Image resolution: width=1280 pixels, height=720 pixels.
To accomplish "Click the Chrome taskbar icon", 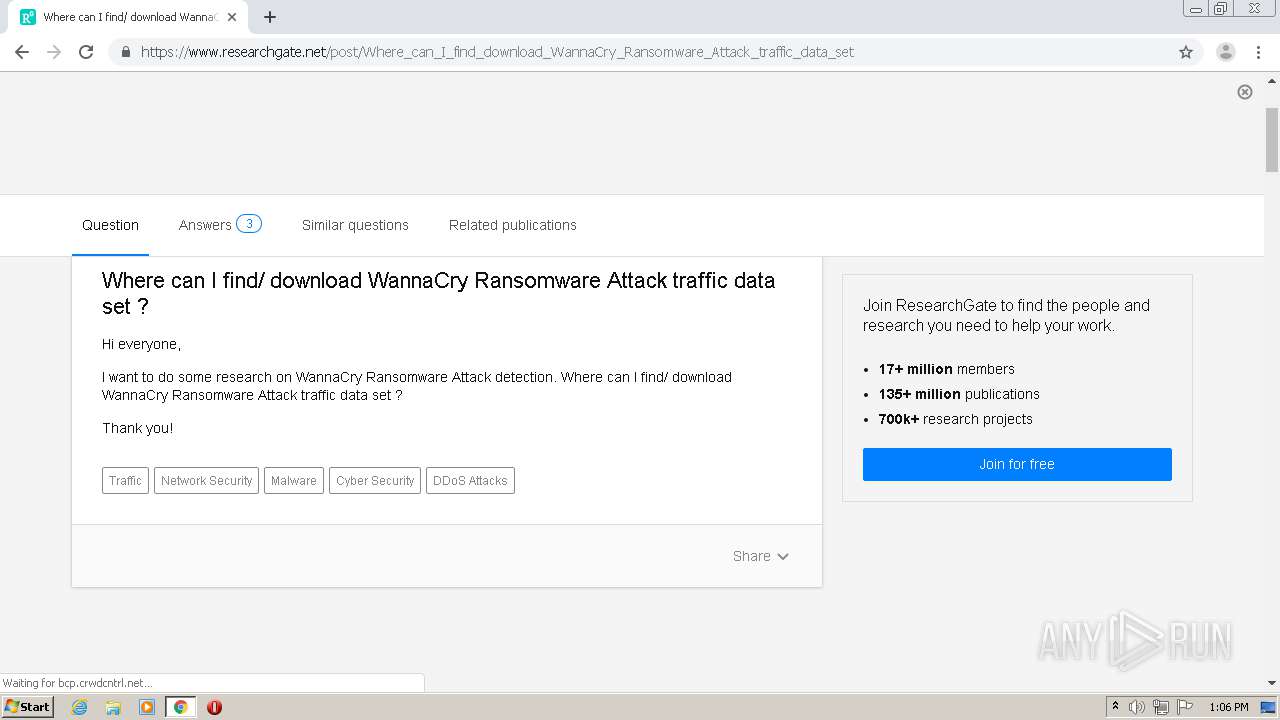I will 180,707.
